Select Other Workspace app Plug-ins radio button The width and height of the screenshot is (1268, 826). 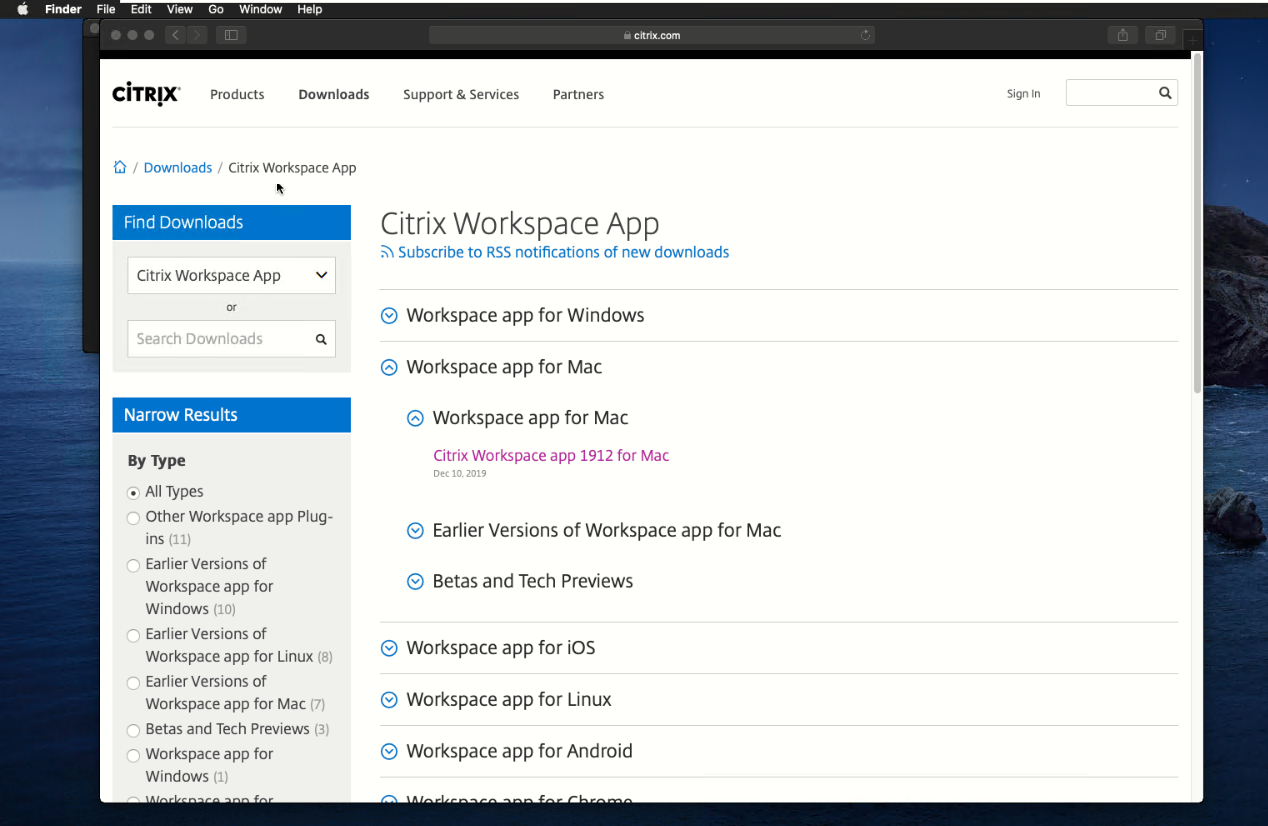(133, 518)
